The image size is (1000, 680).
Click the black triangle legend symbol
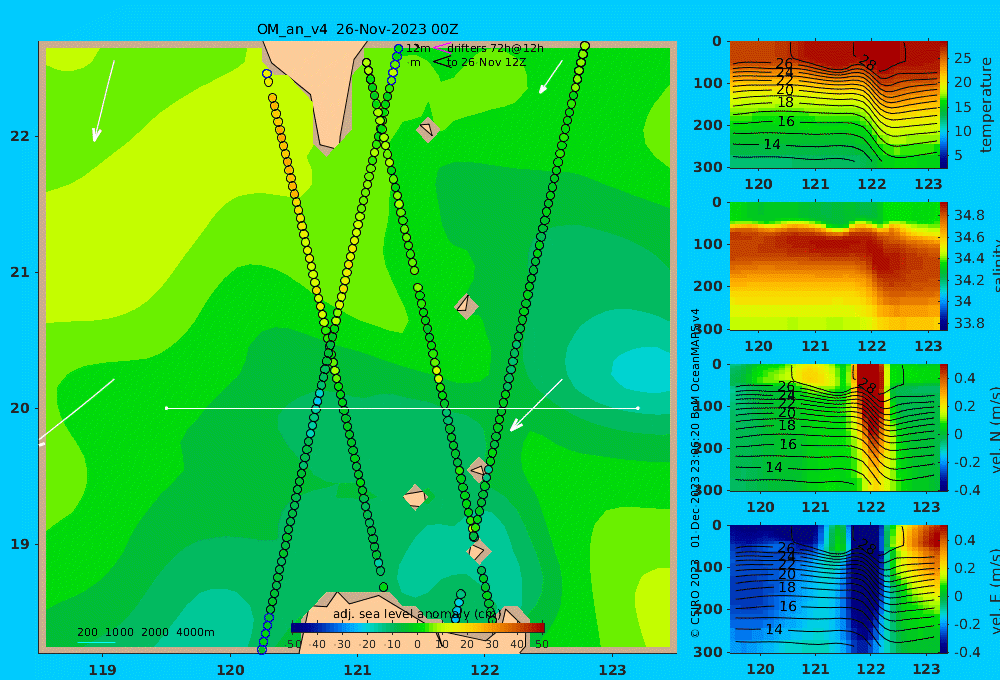tap(441, 61)
